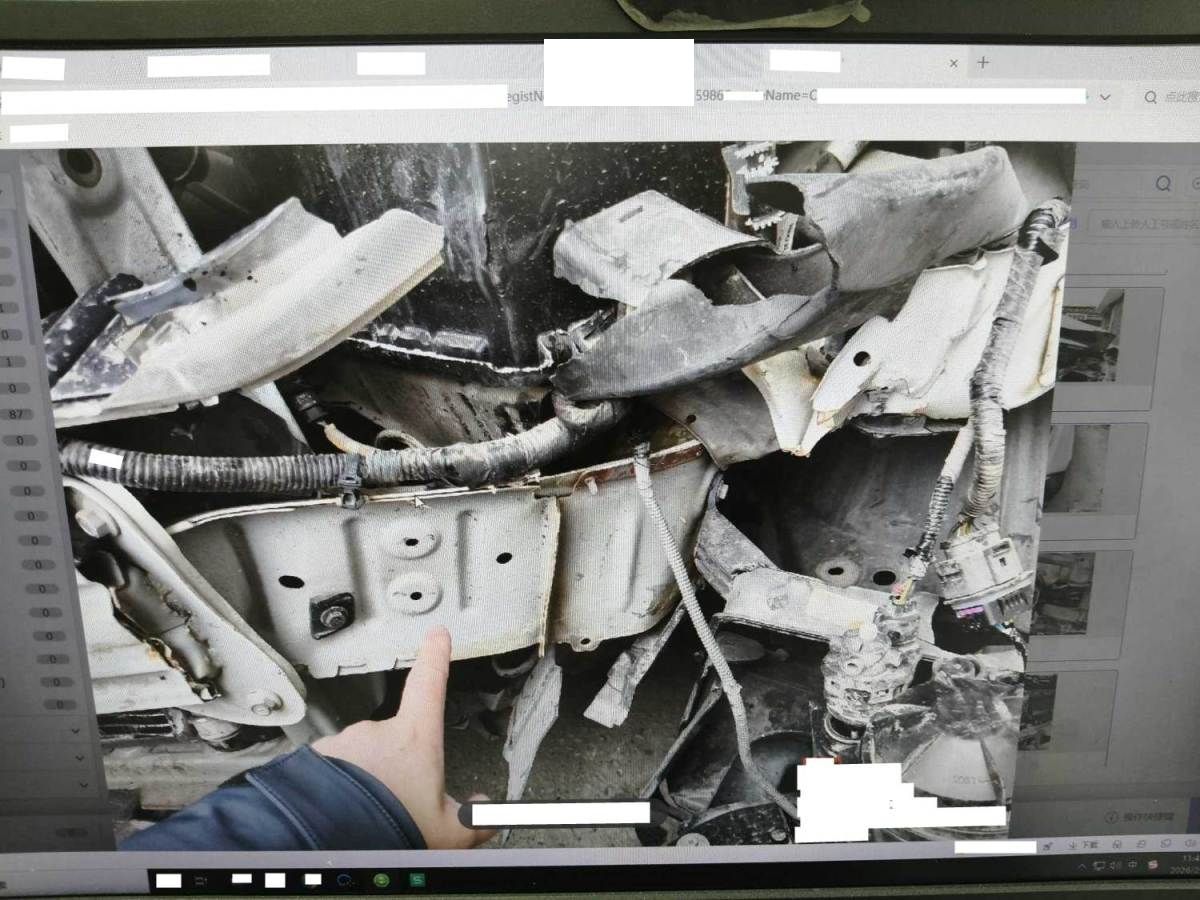The height and width of the screenshot is (900, 1200).
Task: Expand the second chevron in left sidebar
Action: click(x=78, y=757)
